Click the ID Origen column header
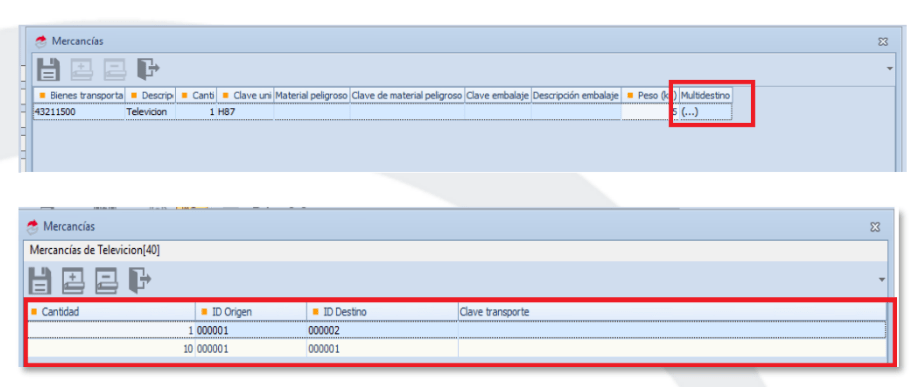This screenshot has height=387, width=909. [x=251, y=312]
